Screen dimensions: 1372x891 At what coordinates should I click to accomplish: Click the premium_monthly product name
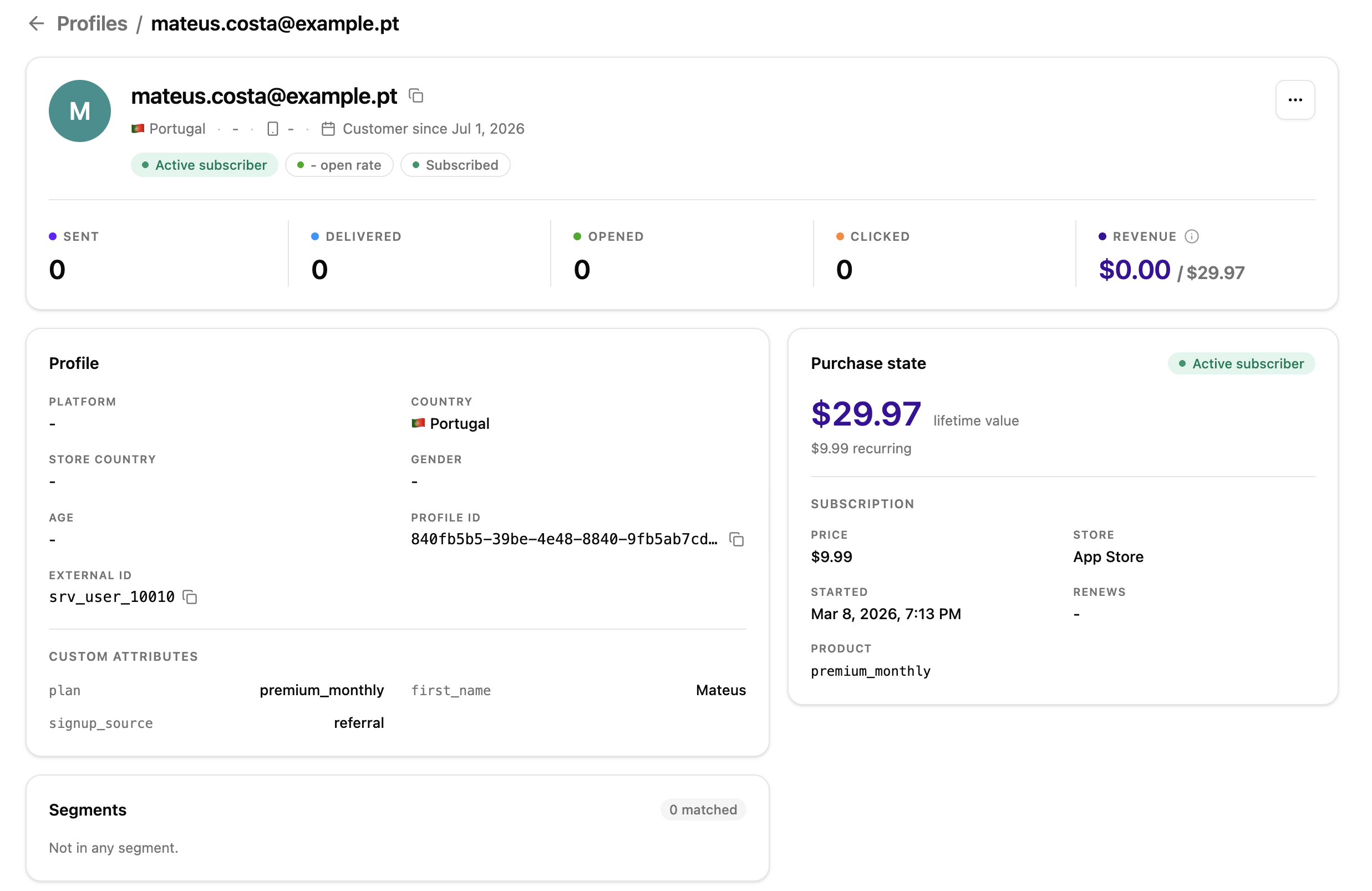871,671
